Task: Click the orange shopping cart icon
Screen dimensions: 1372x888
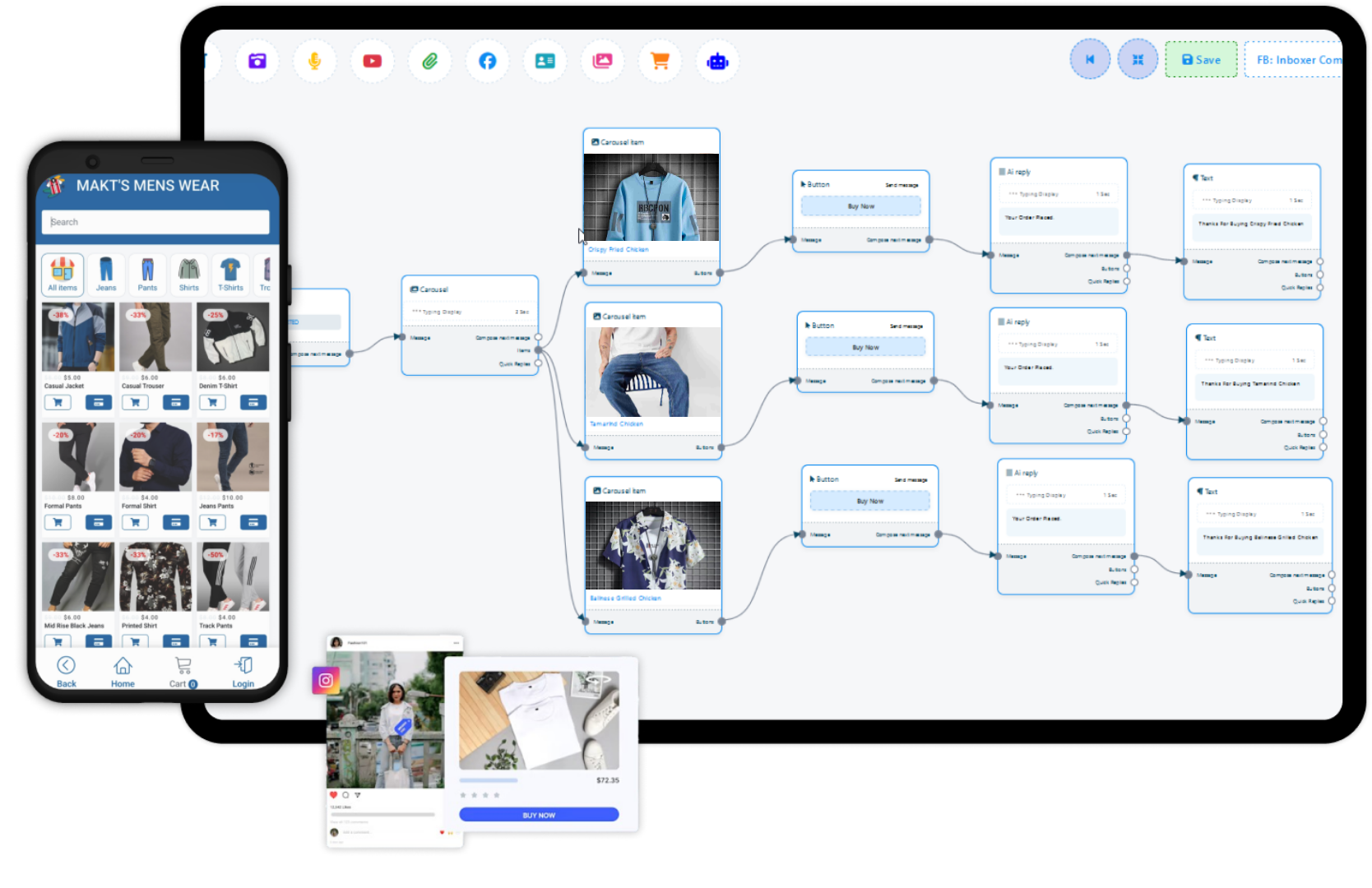Action: pos(660,61)
